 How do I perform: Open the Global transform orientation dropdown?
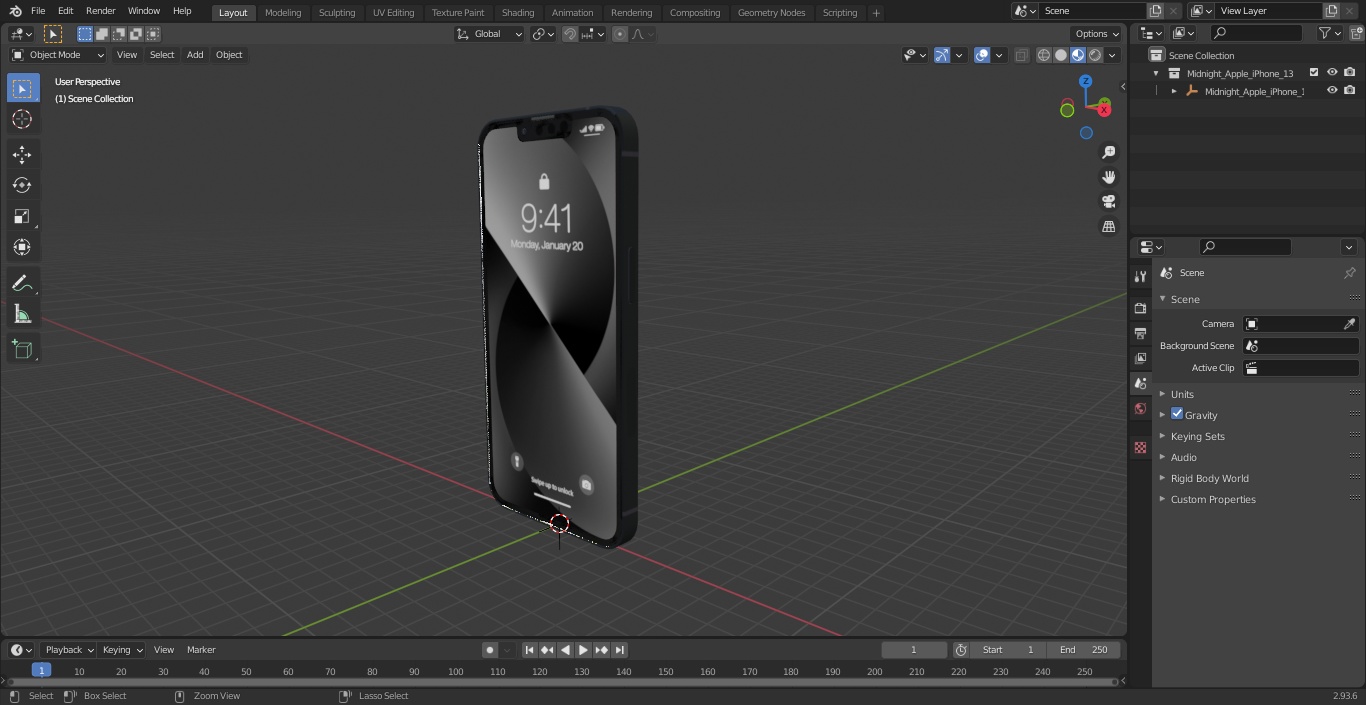pos(490,34)
